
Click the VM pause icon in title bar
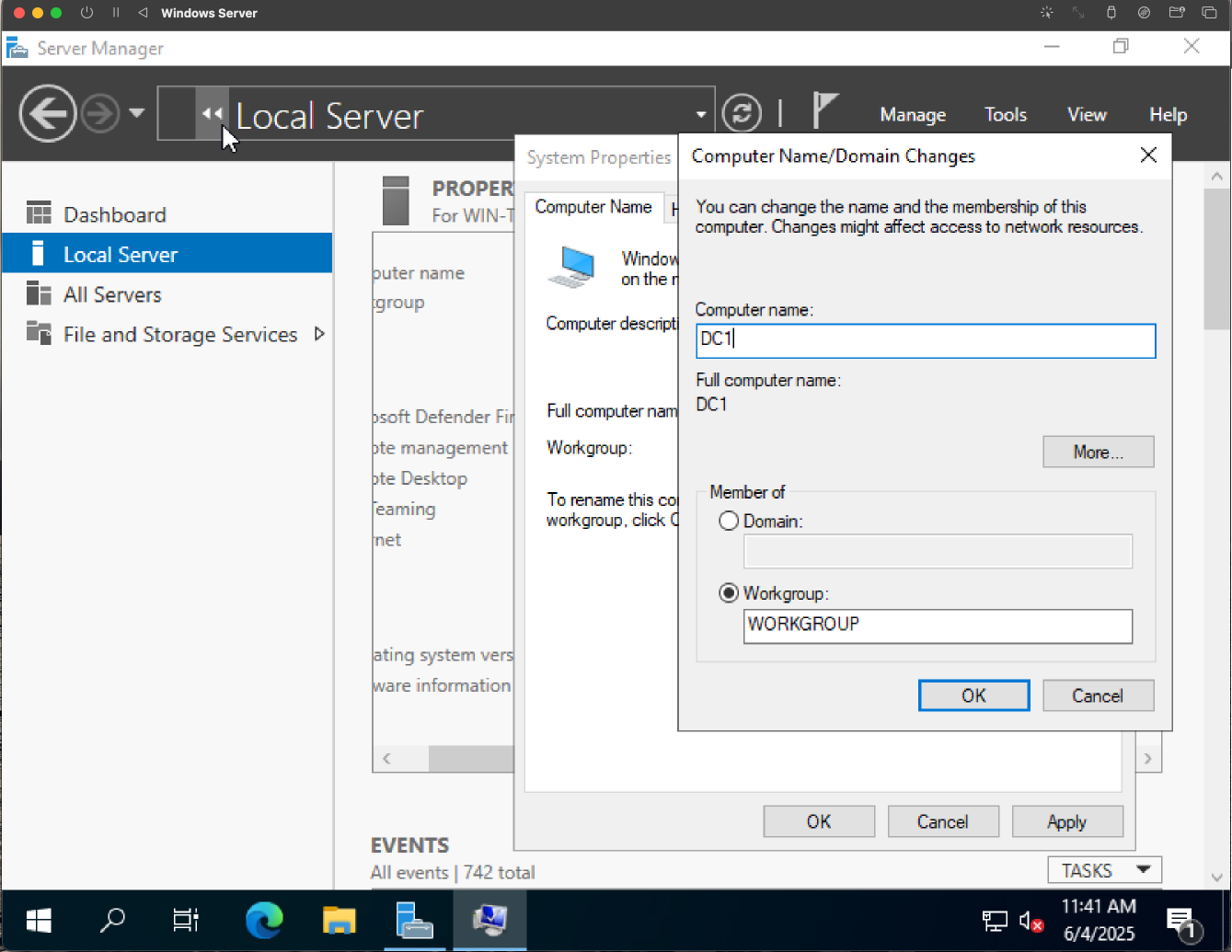(x=116, y=13)
